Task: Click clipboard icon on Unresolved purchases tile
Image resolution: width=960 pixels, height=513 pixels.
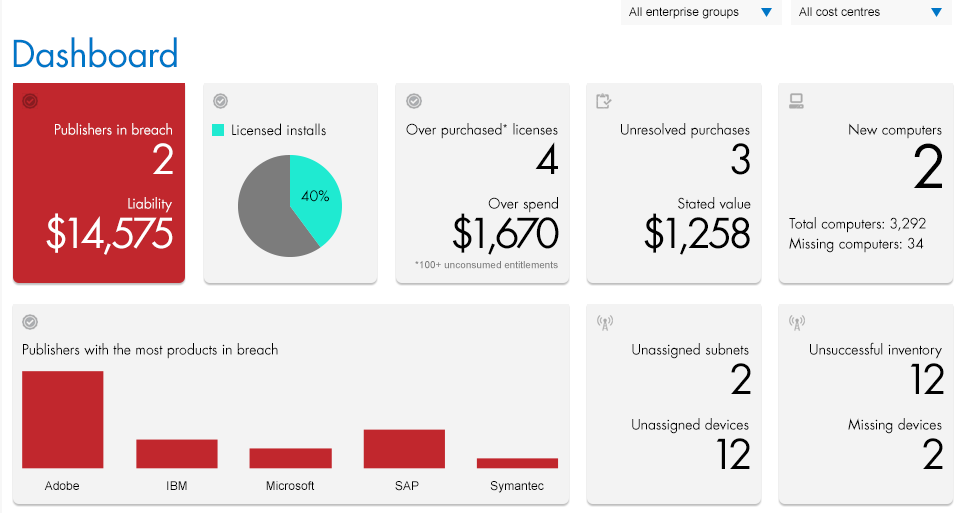Action: (x=603, y=101)
